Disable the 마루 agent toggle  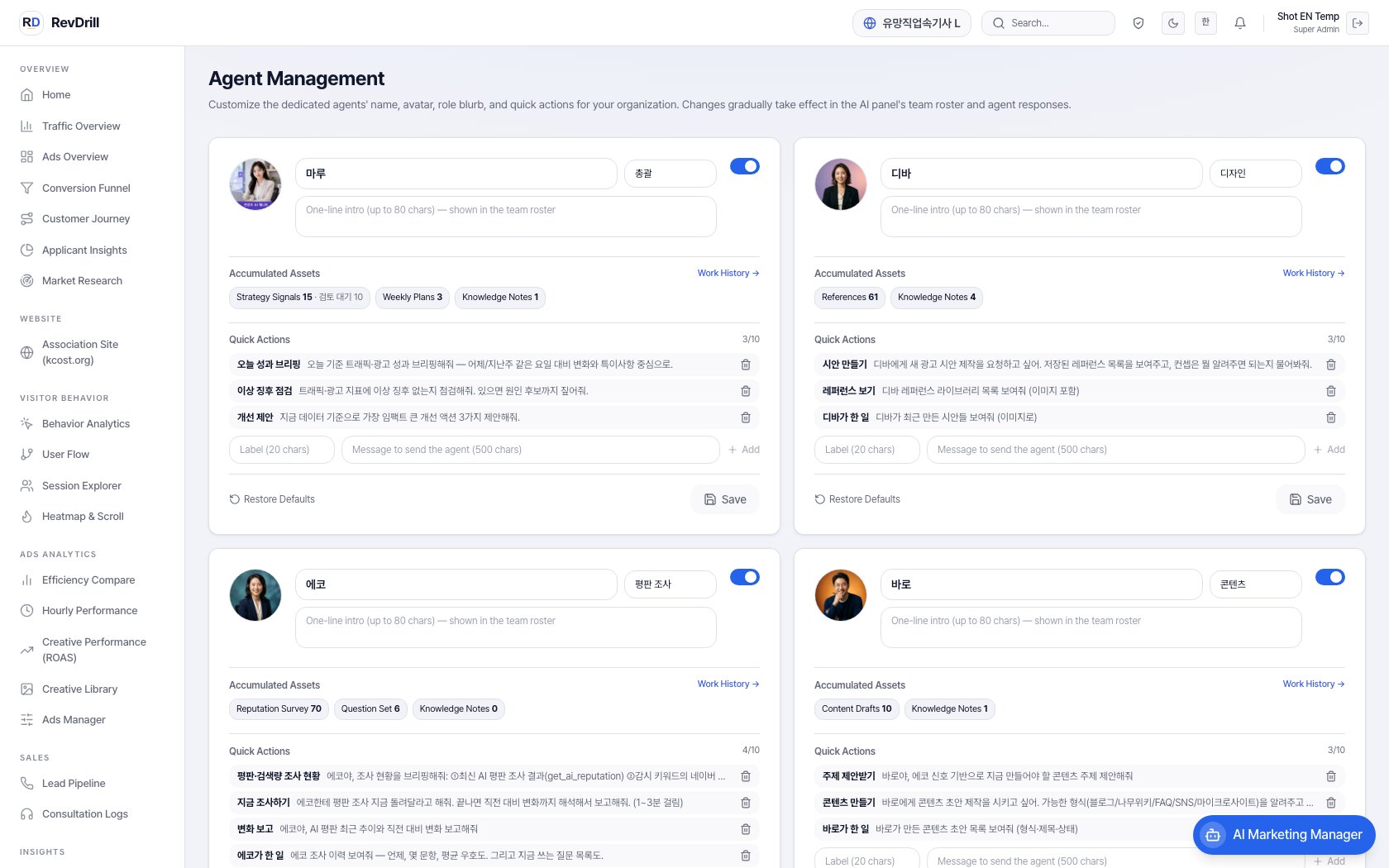click(x=745, y=166)
